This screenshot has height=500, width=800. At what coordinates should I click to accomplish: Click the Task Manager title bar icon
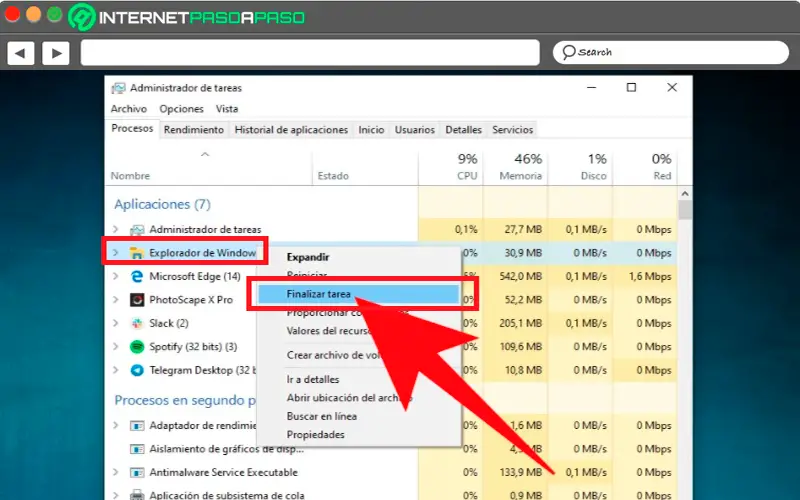[x=118, y=88]
